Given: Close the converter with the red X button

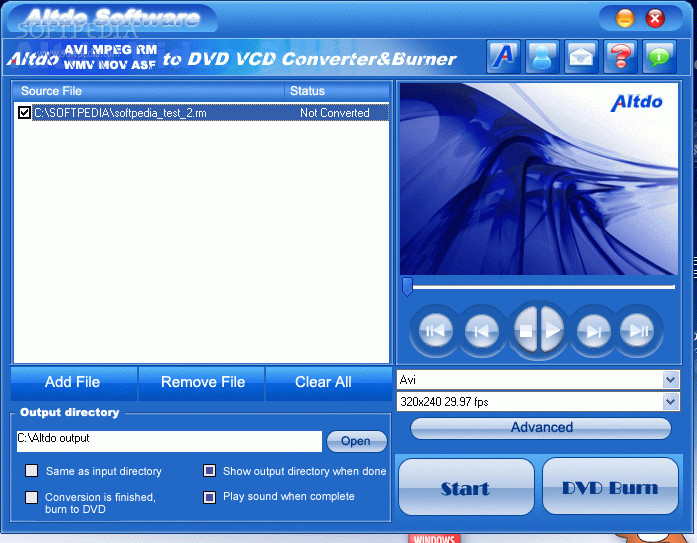Looking at the screenshot, I should click(655, 19).
